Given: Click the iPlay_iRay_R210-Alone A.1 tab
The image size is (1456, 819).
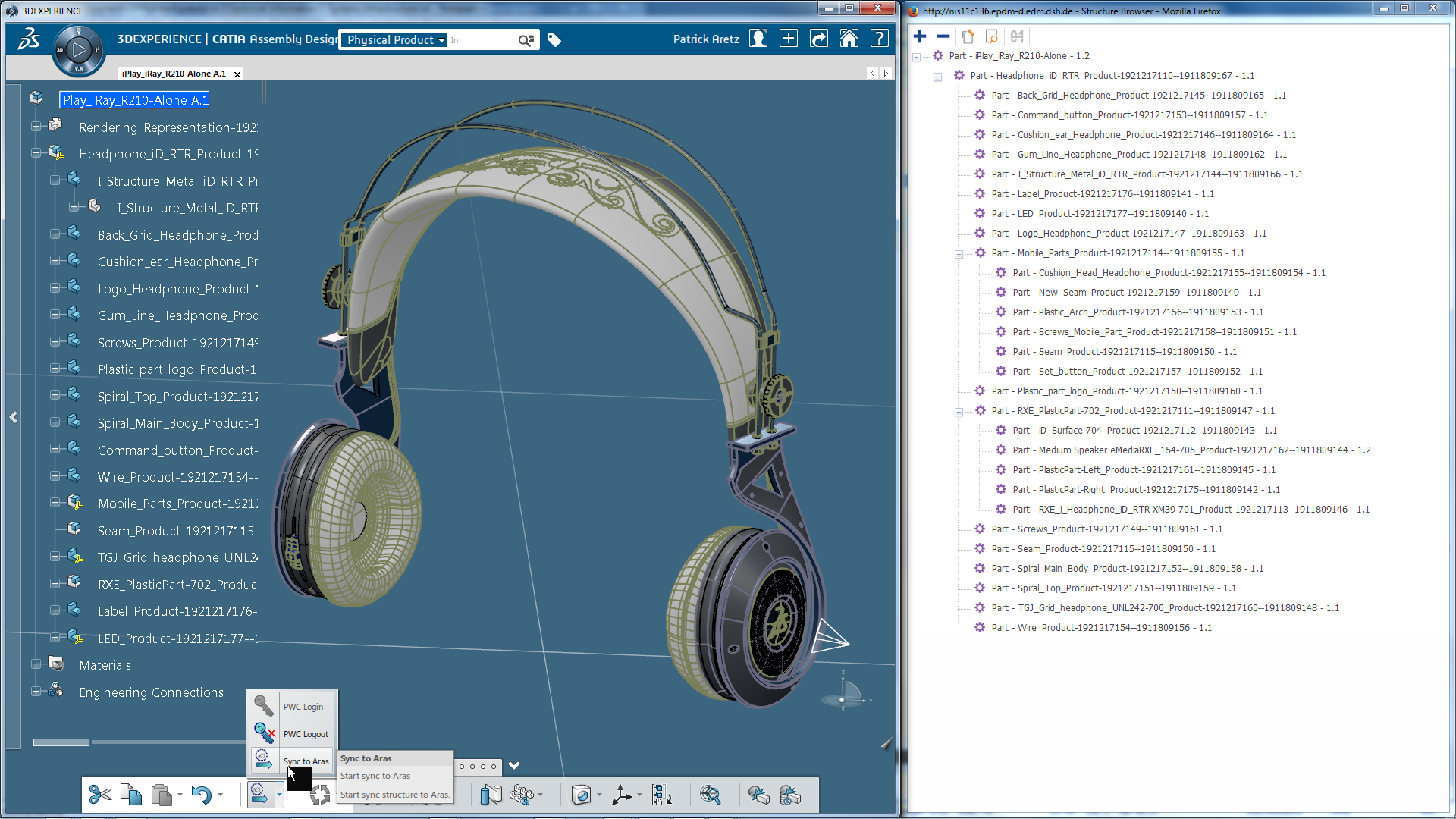Looking at the screenshot, I should [174, 74].
